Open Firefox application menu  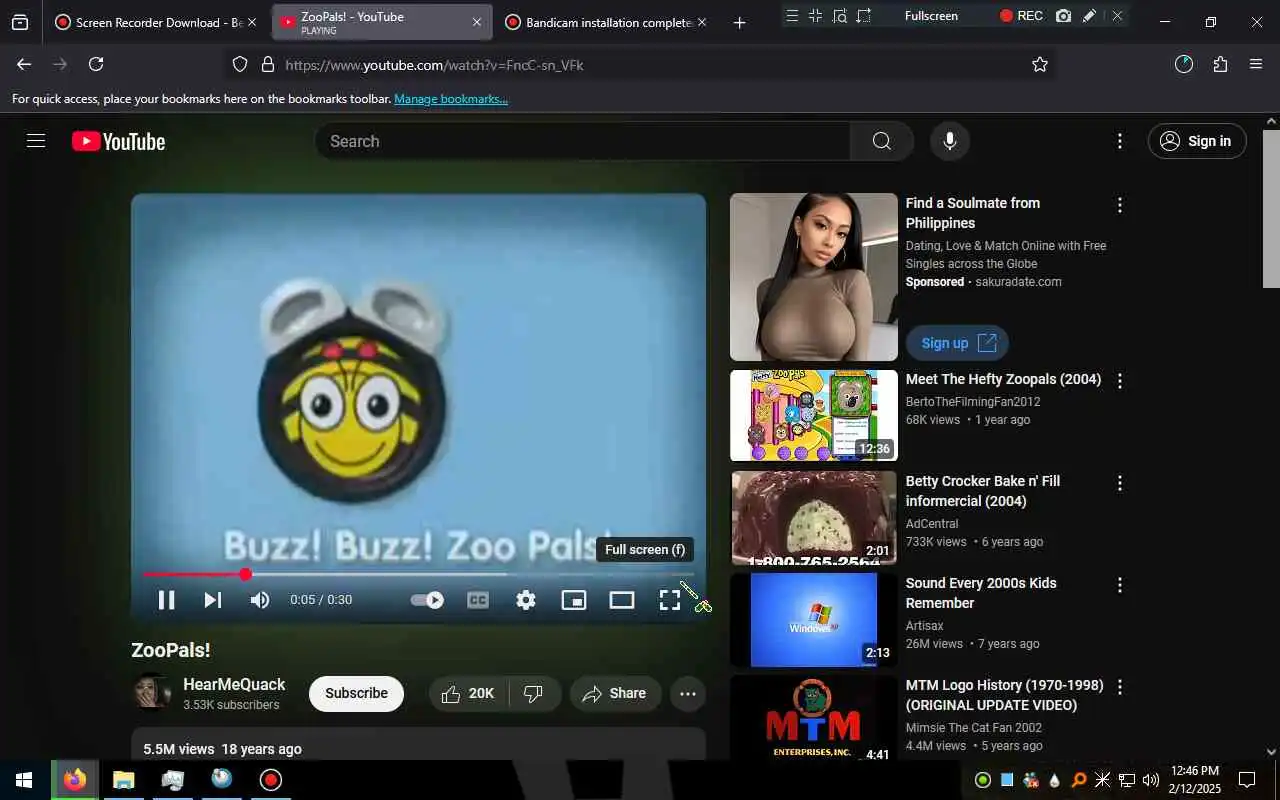1256,64
